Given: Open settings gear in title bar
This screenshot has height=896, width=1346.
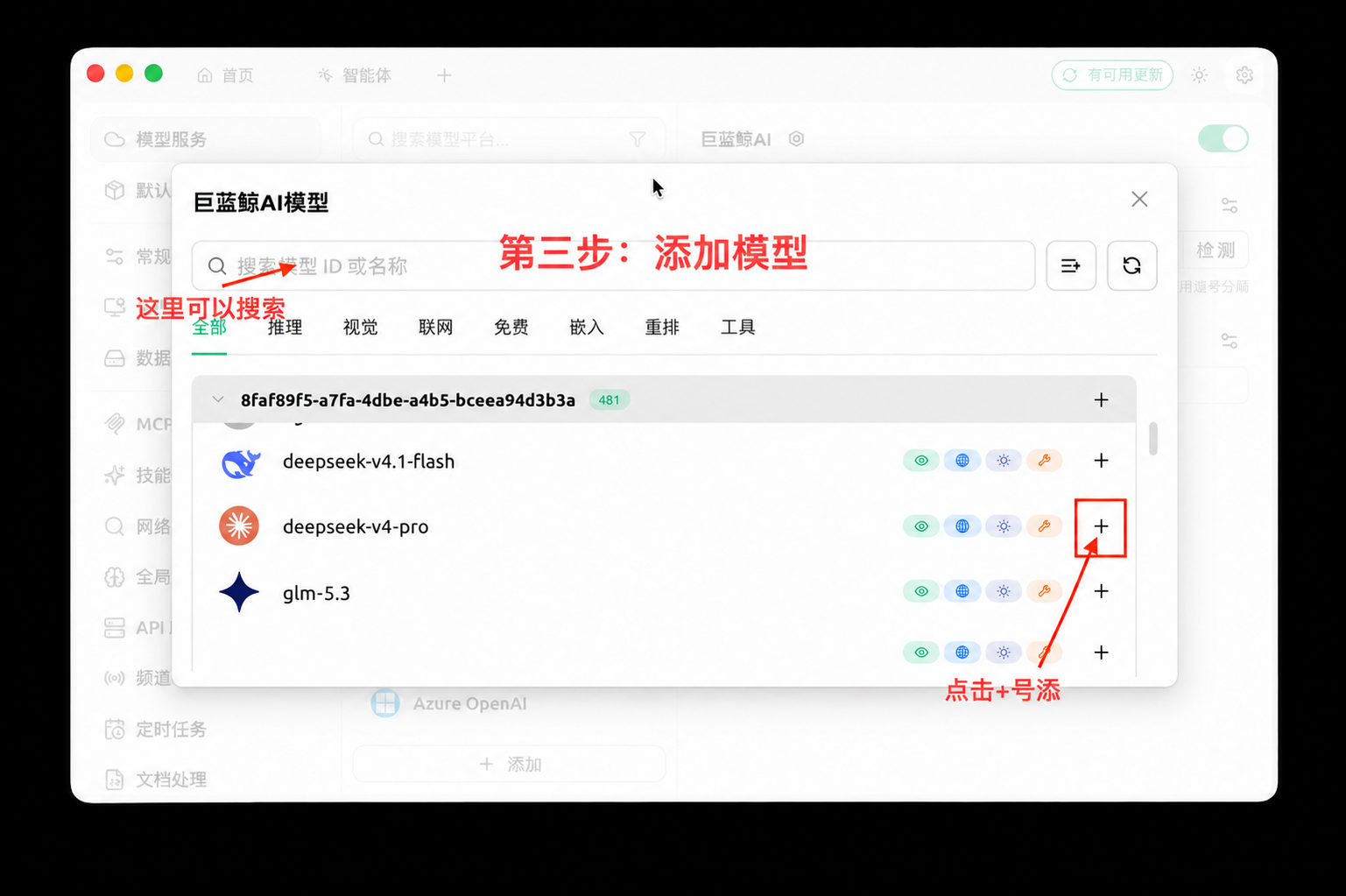Looking at the screenshot, I should point(1244,75).
